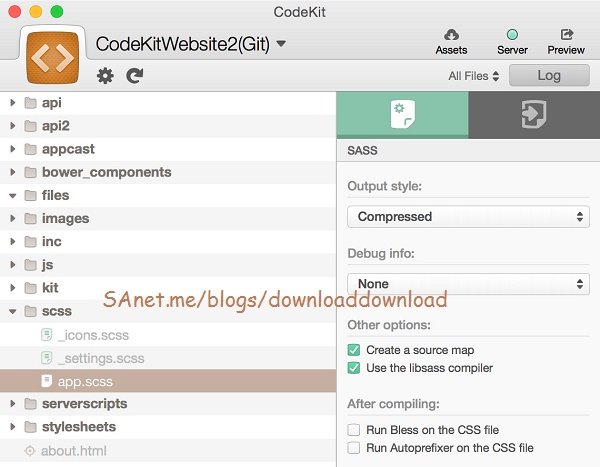Screen dimensions: 600x467
Task: Select the _icons.scss file
Action: [168, 335]
